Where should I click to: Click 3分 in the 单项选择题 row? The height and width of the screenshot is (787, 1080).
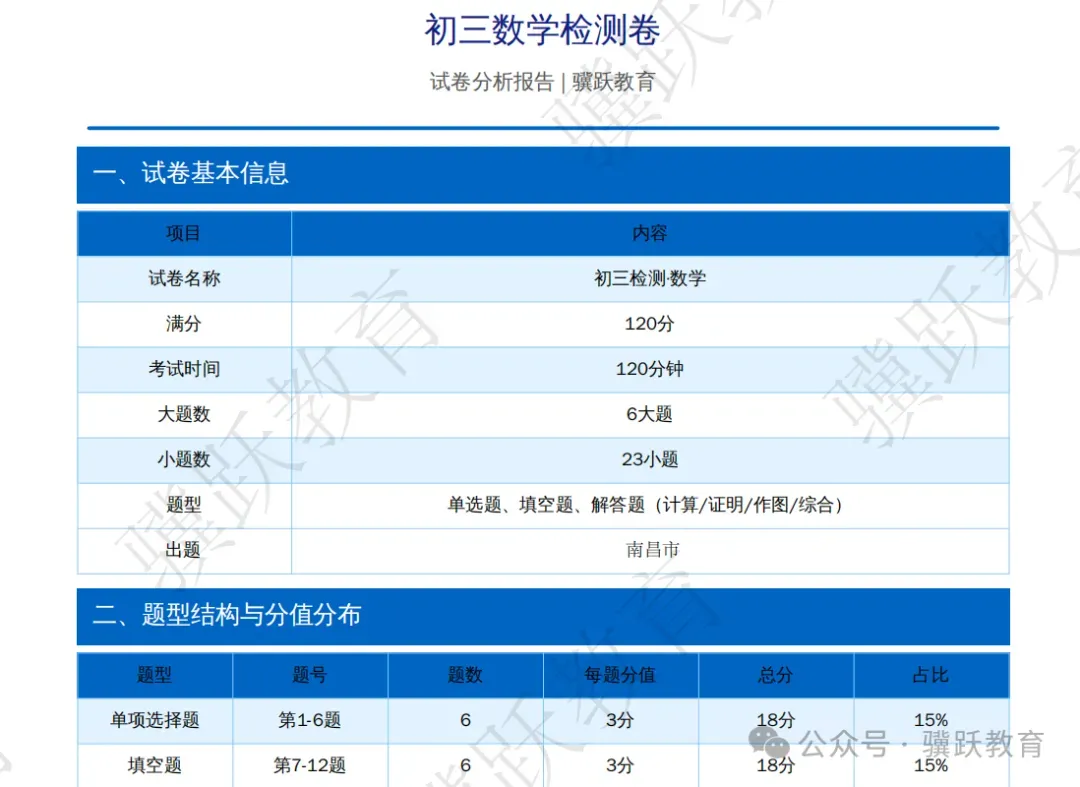pyautogui.click(x=620, y=720)
